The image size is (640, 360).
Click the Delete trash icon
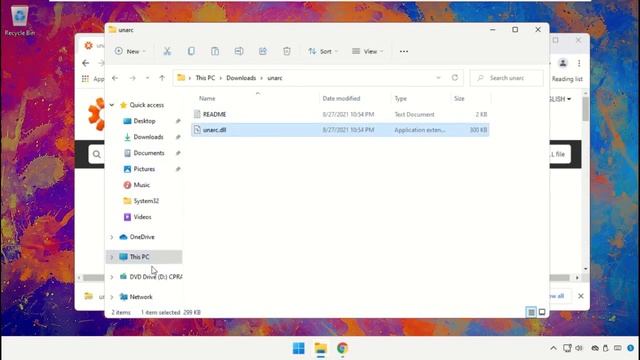tap(287, 51)
